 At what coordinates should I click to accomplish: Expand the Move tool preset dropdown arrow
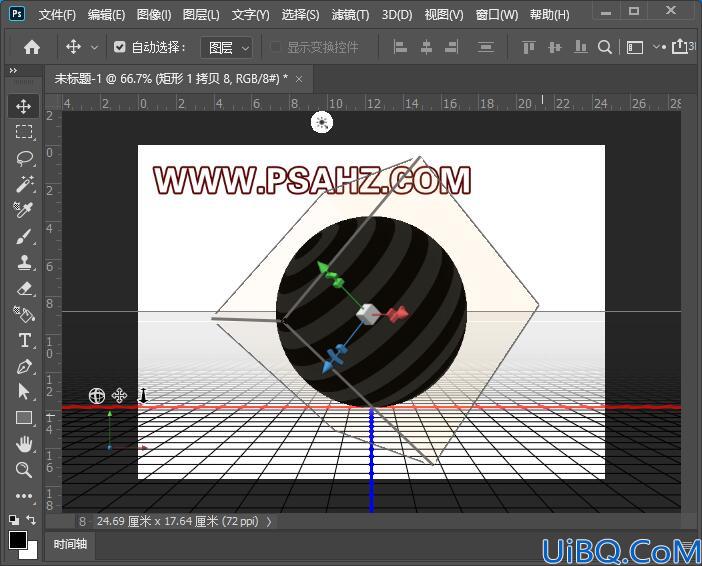coord(94,47)
